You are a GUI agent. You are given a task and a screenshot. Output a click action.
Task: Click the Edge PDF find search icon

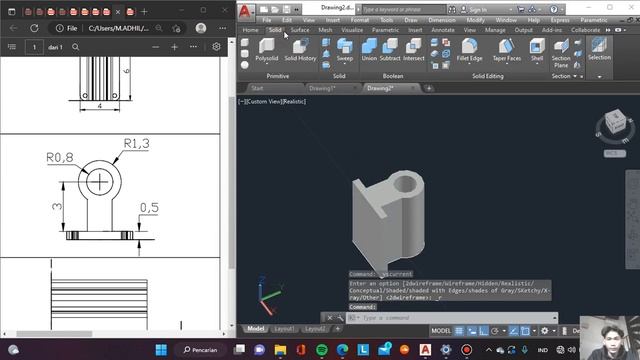76,47
